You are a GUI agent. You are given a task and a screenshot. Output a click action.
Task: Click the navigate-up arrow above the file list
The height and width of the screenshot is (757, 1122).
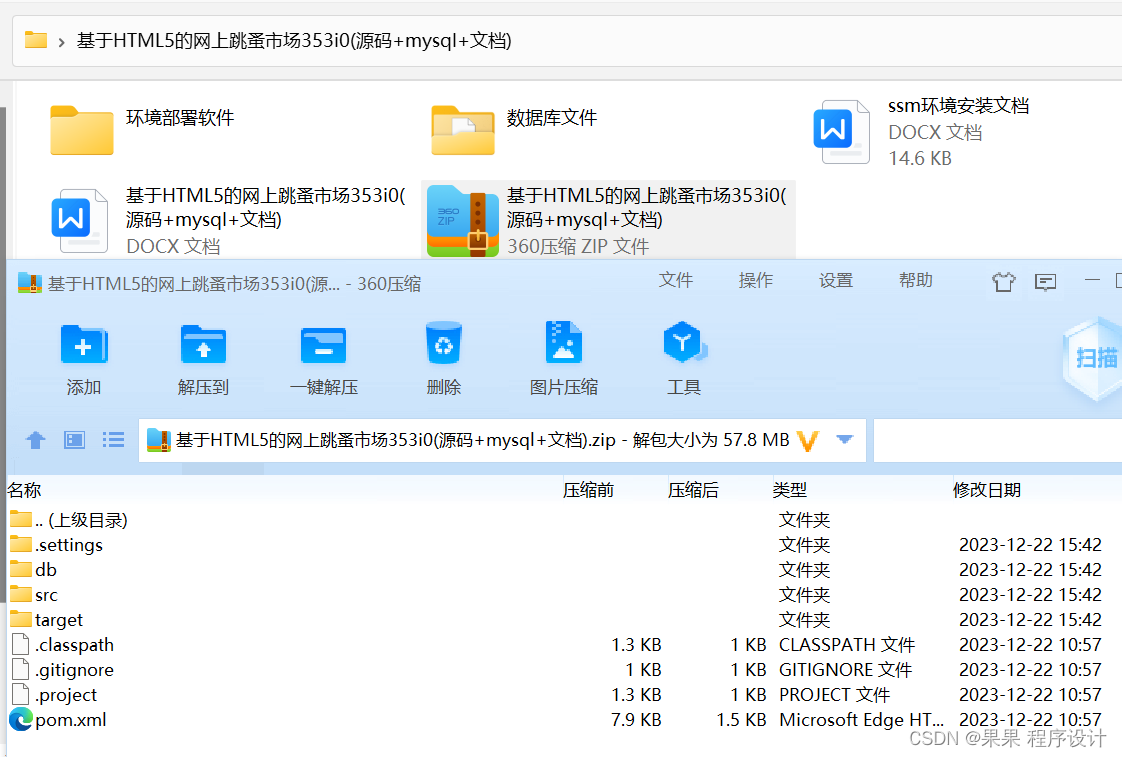pos(36,439)
